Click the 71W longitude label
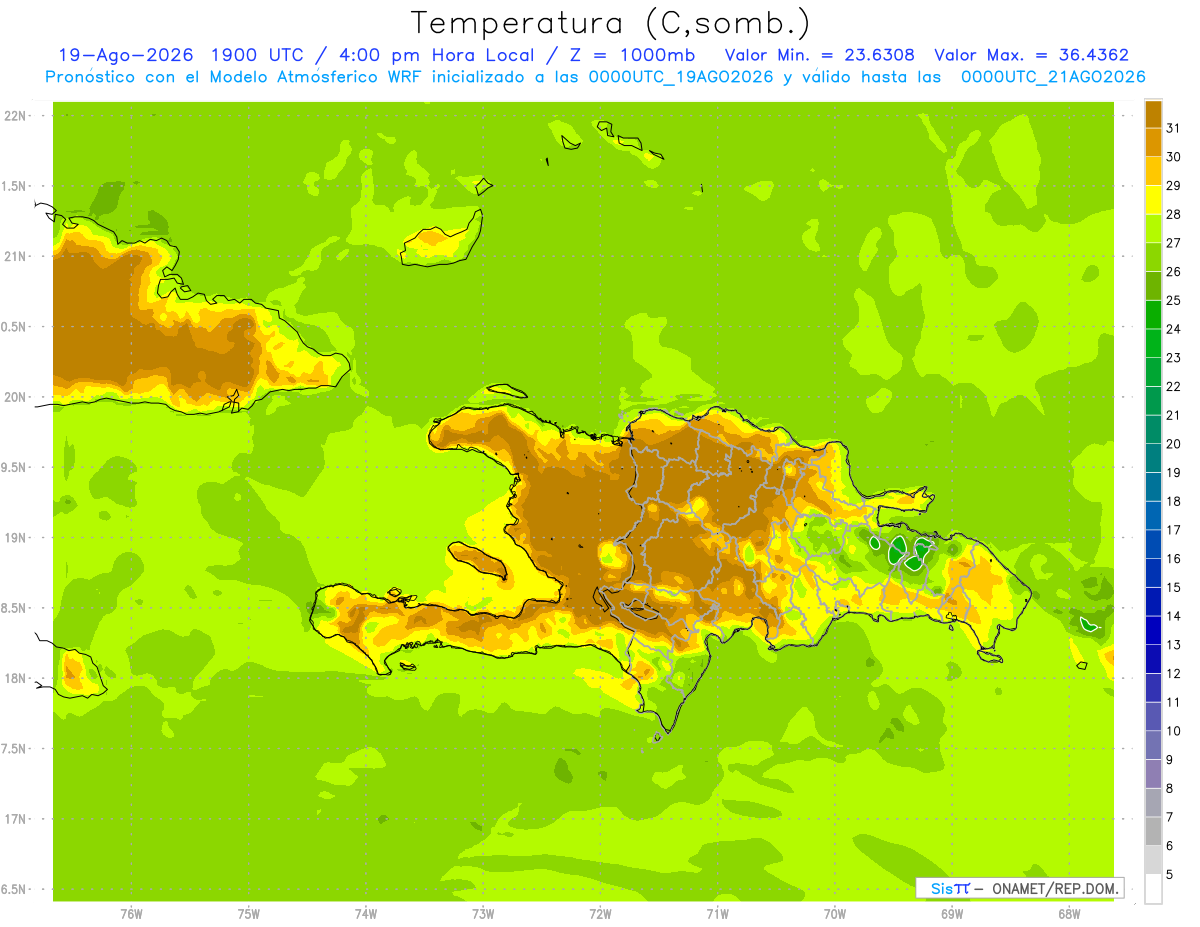 [x=717, y=914]
